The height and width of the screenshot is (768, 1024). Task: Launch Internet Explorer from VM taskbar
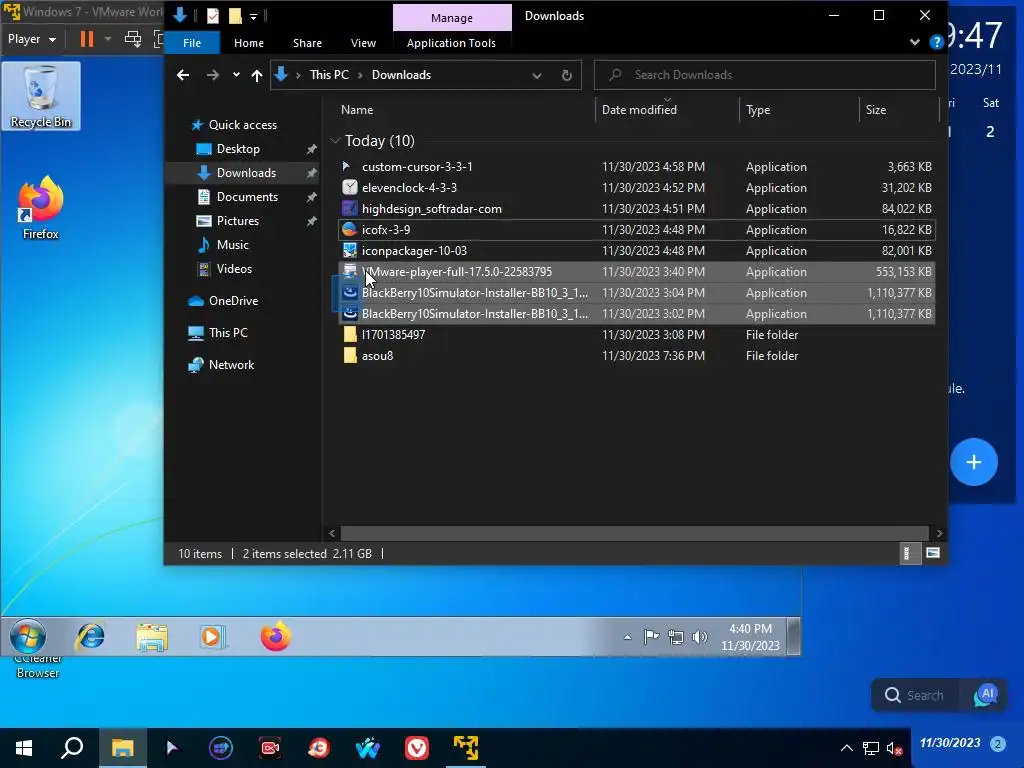[90, 636]
